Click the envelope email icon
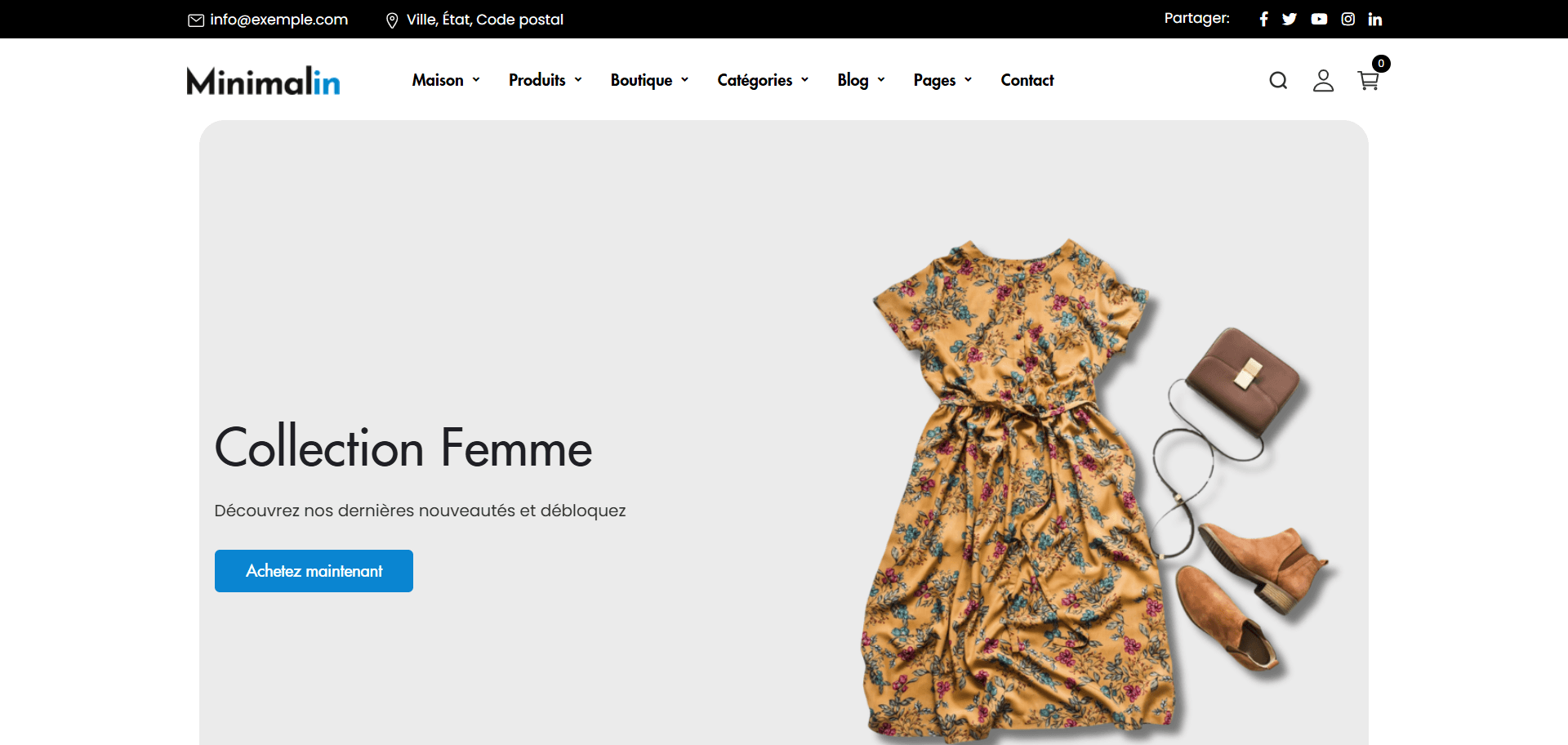The width and height of the screenshot is (1568, 745). click(x=196, y=20)
